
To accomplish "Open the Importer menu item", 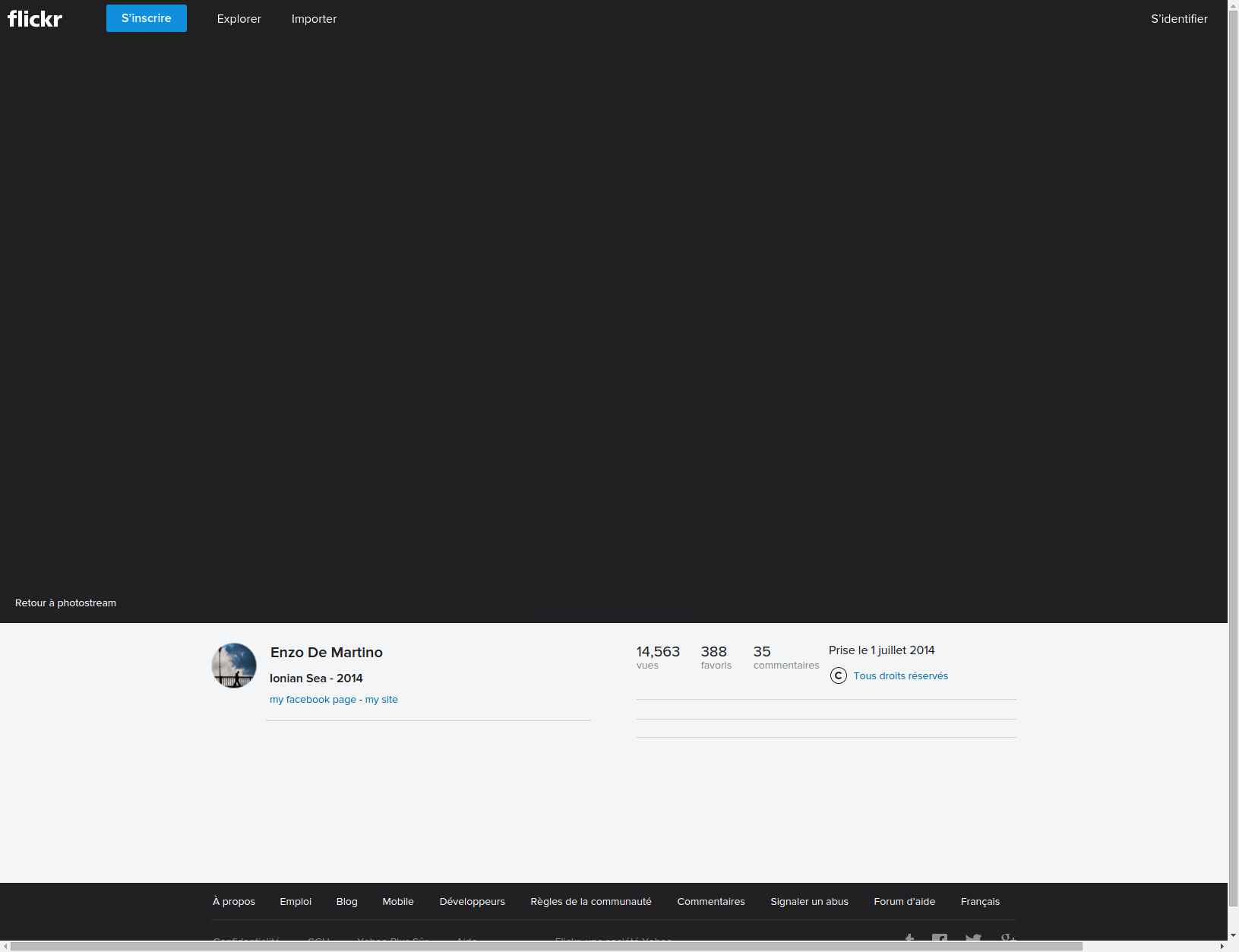I will (x=314, y=19).
